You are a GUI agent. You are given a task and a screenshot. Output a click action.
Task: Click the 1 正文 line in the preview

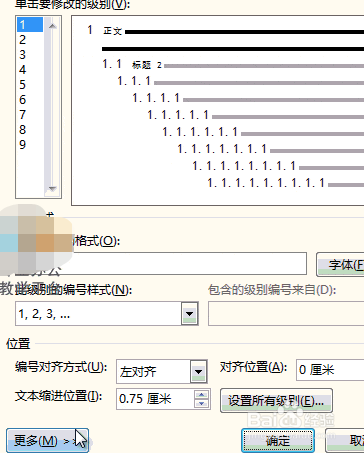[225, 31]
